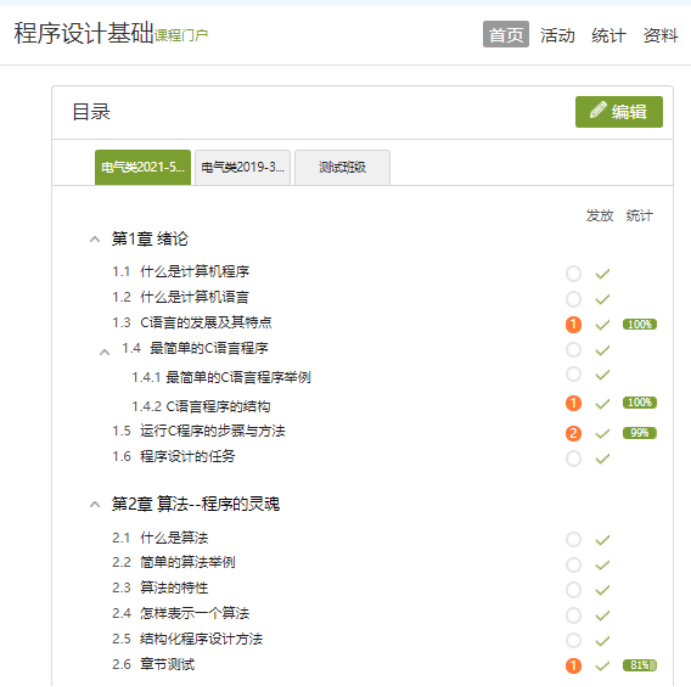Collapse 第2章 算法--程序的灵魂 chapter
Image resolution: width=691 pixels, height=687 pixels.
point(95,505)
